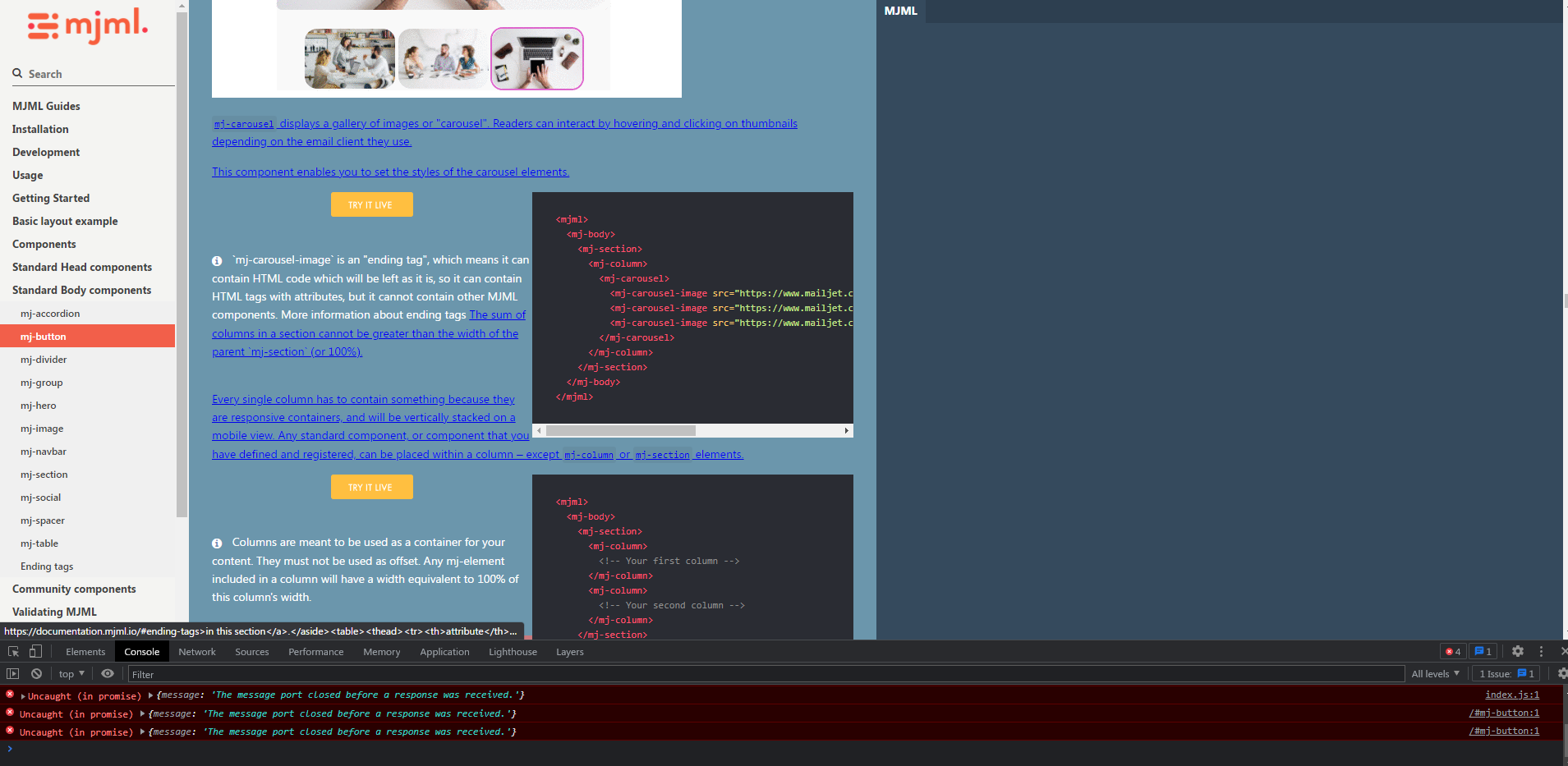This screenshot has height=766, width=1568.
Task: Click the red error count badge showing 4
Action: point(1451,651)
